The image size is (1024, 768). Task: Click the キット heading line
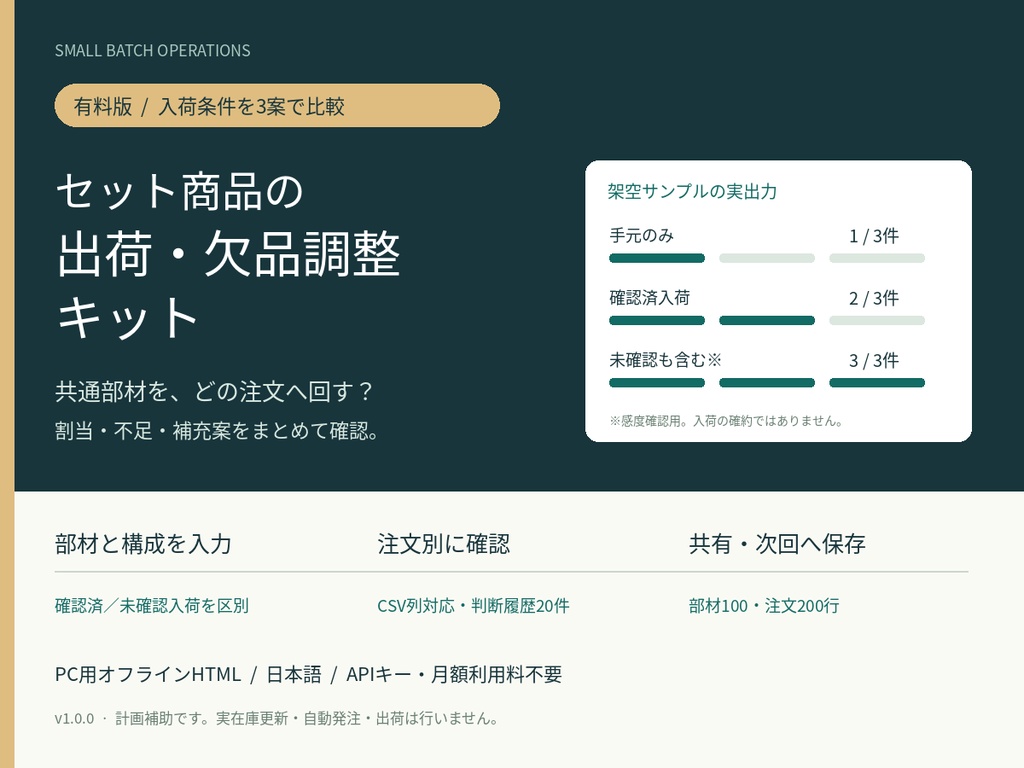click(x=128, y=317)
